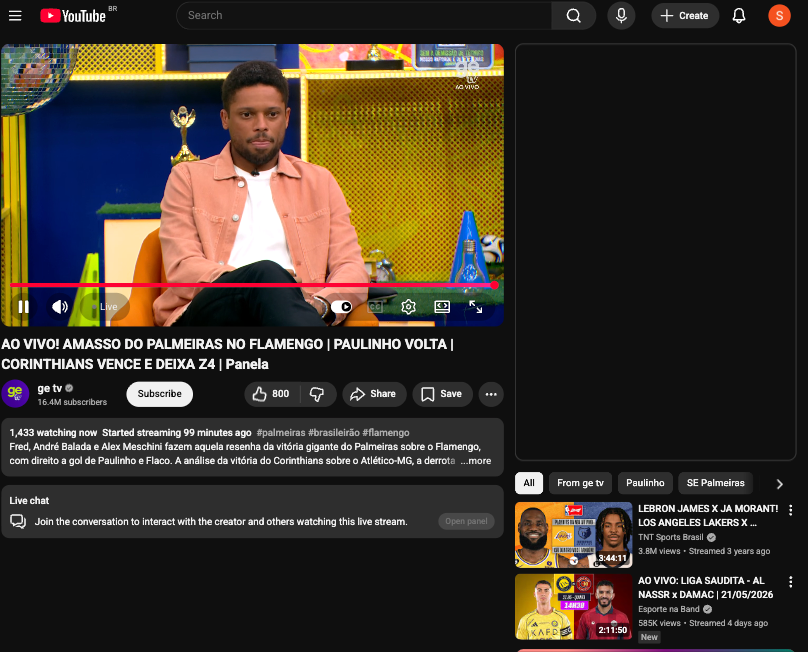This screenshot has height=652, width=808.
Task: Toggle closed captions CC
Action: click(x=375, y=307)
